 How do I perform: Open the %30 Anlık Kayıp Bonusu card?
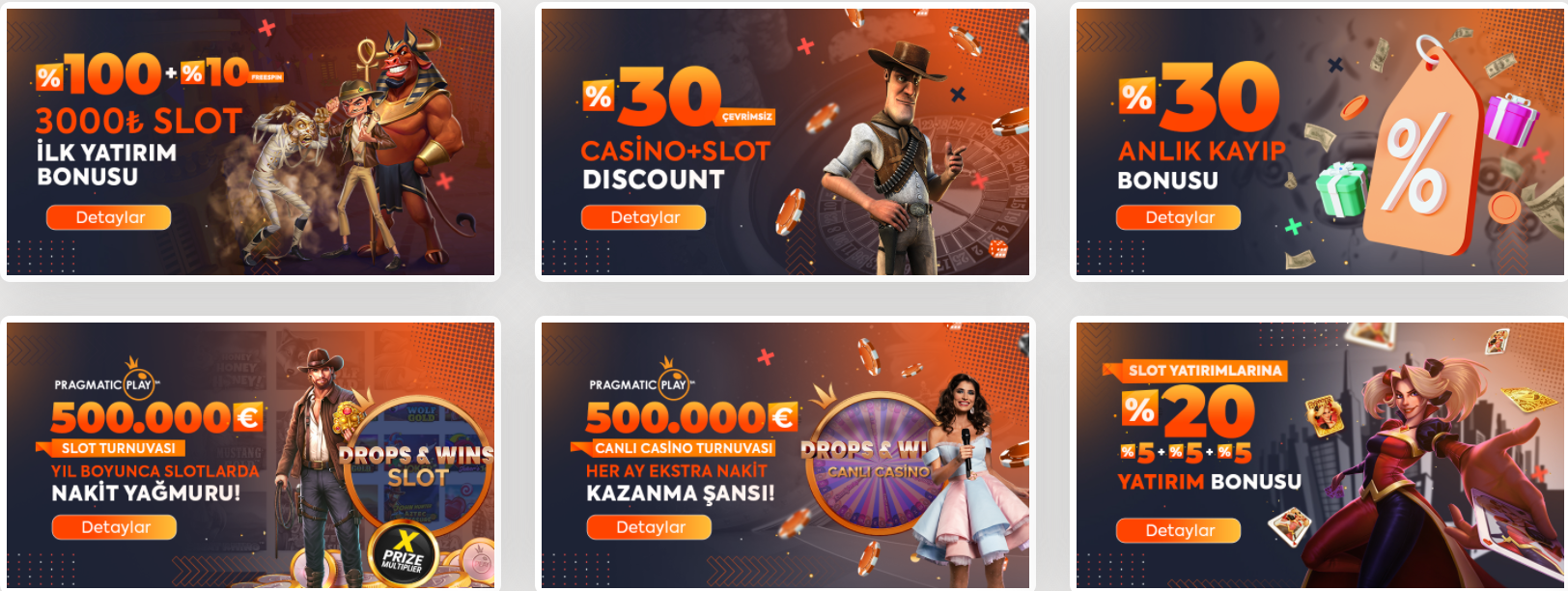click(1320, 142)
